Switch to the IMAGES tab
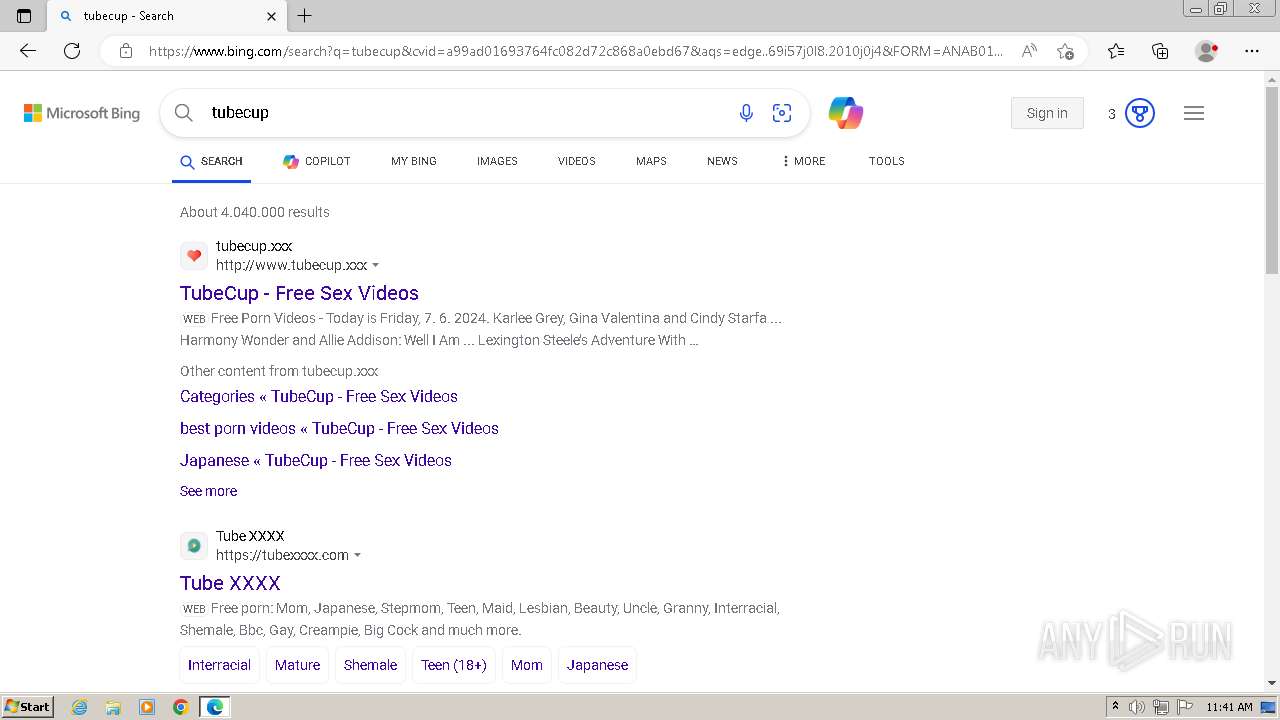This screenshot has width=1280, height=720. (x=497, y=161)
